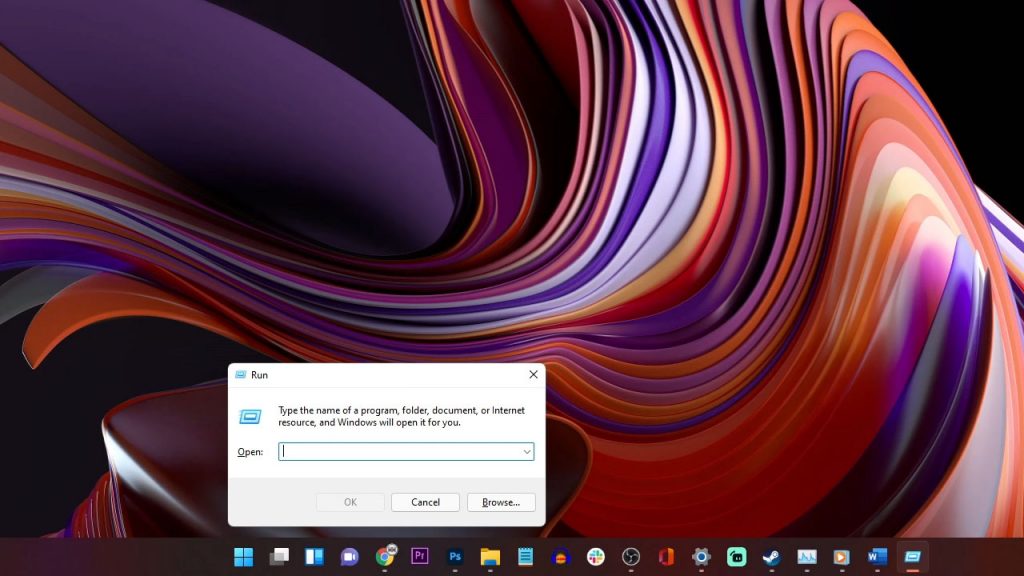This screenshot has width=1024, height=576.
Task: Open Microsoft Word from the taskbar
Action: click(x=877, y=556)
